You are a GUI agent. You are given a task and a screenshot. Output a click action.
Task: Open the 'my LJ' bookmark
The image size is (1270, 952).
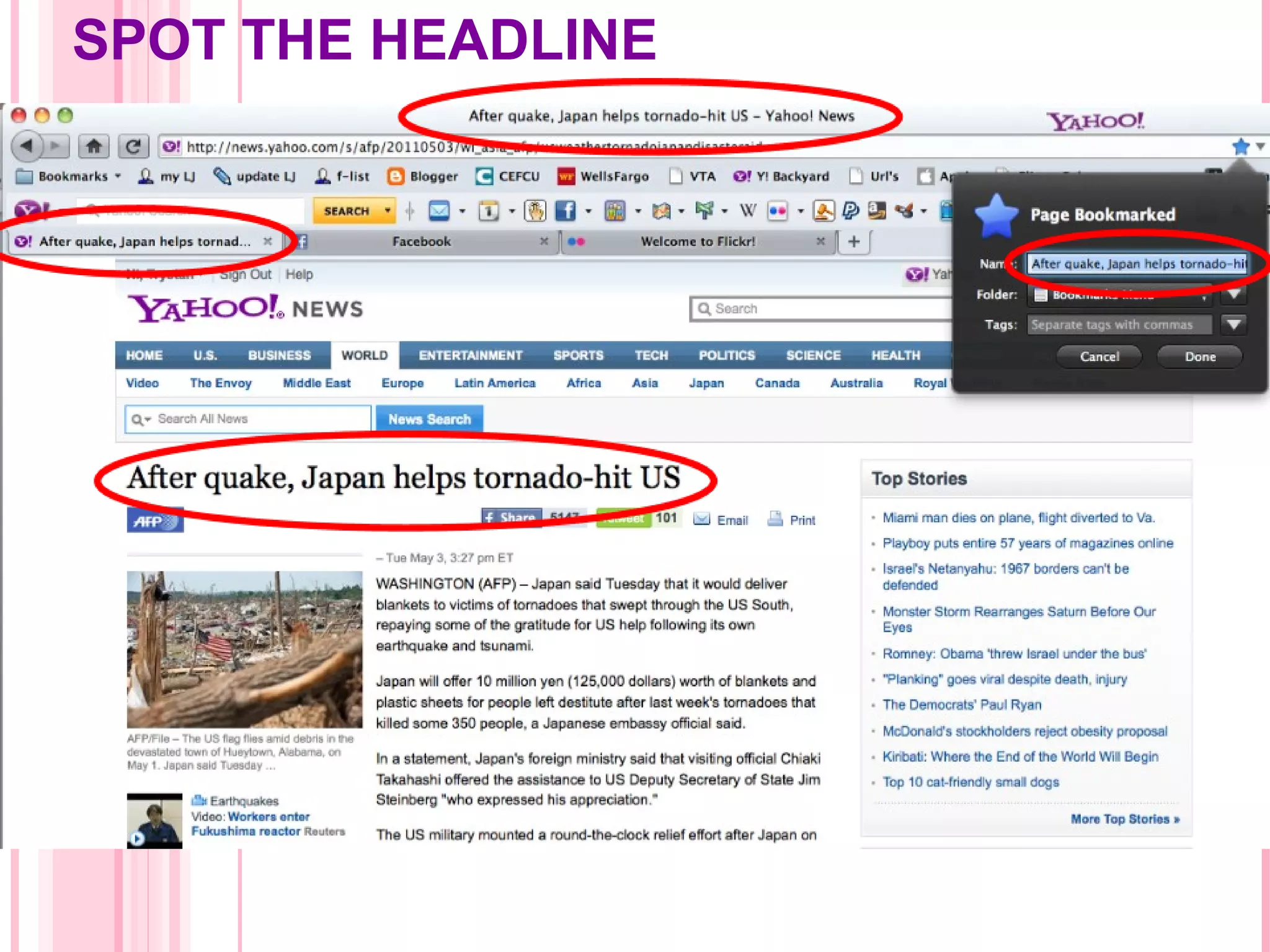pos(166,177)
